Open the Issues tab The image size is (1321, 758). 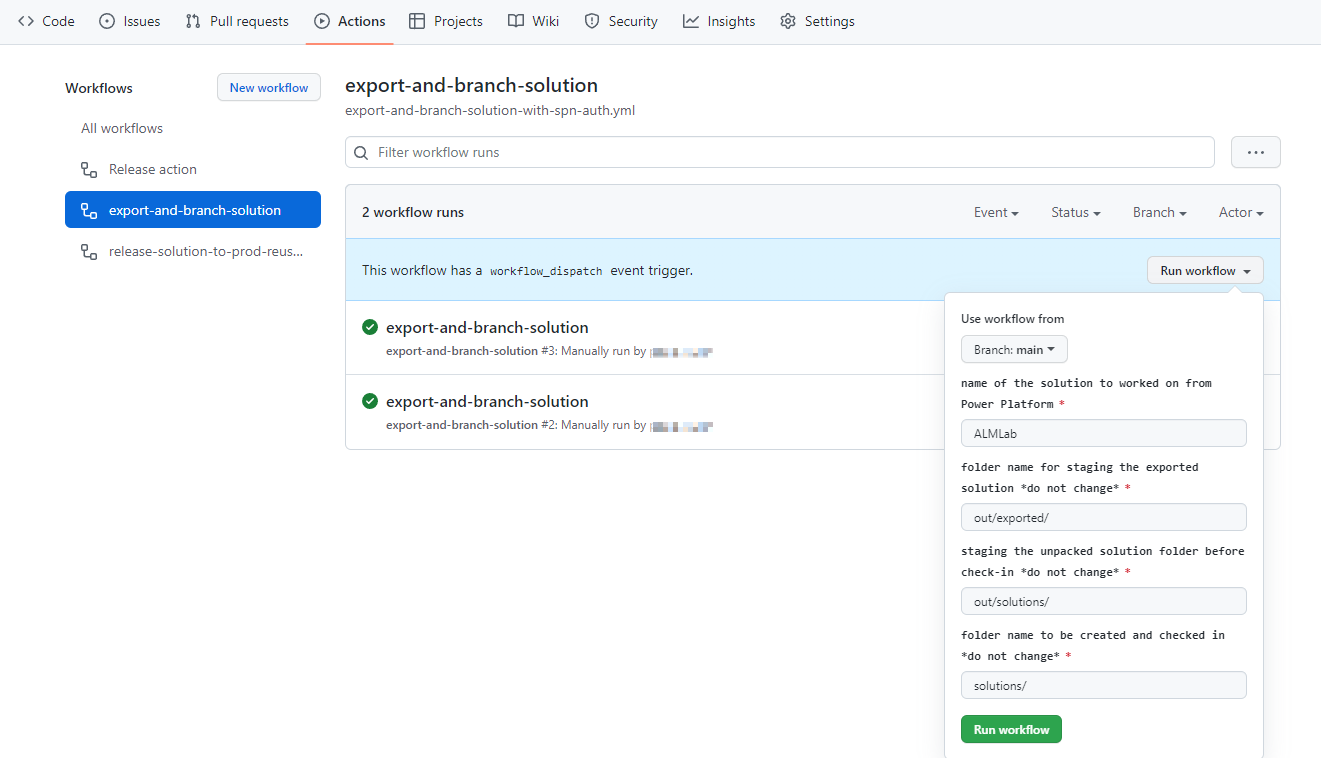130,21
